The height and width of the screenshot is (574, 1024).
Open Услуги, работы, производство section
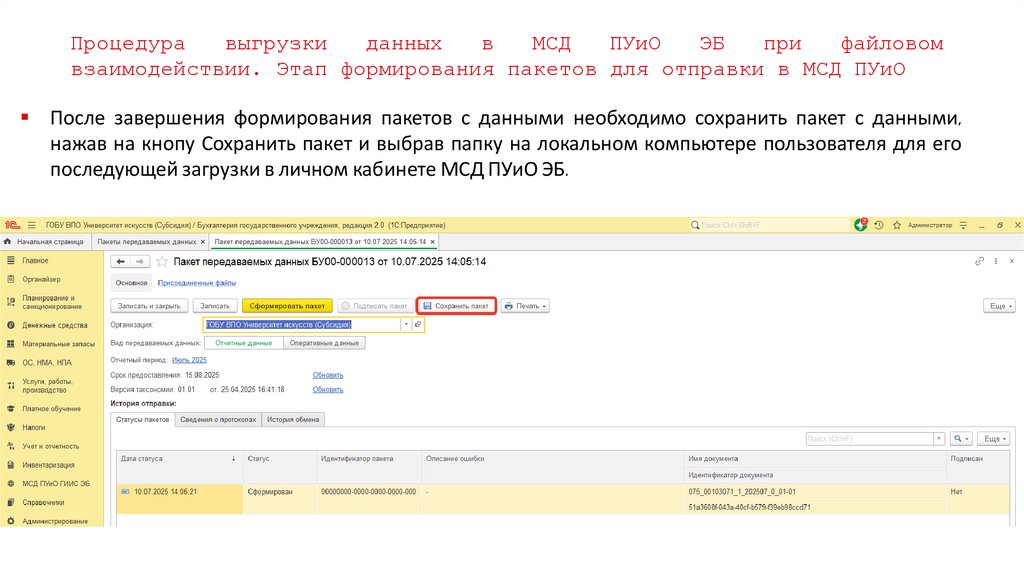52,385
